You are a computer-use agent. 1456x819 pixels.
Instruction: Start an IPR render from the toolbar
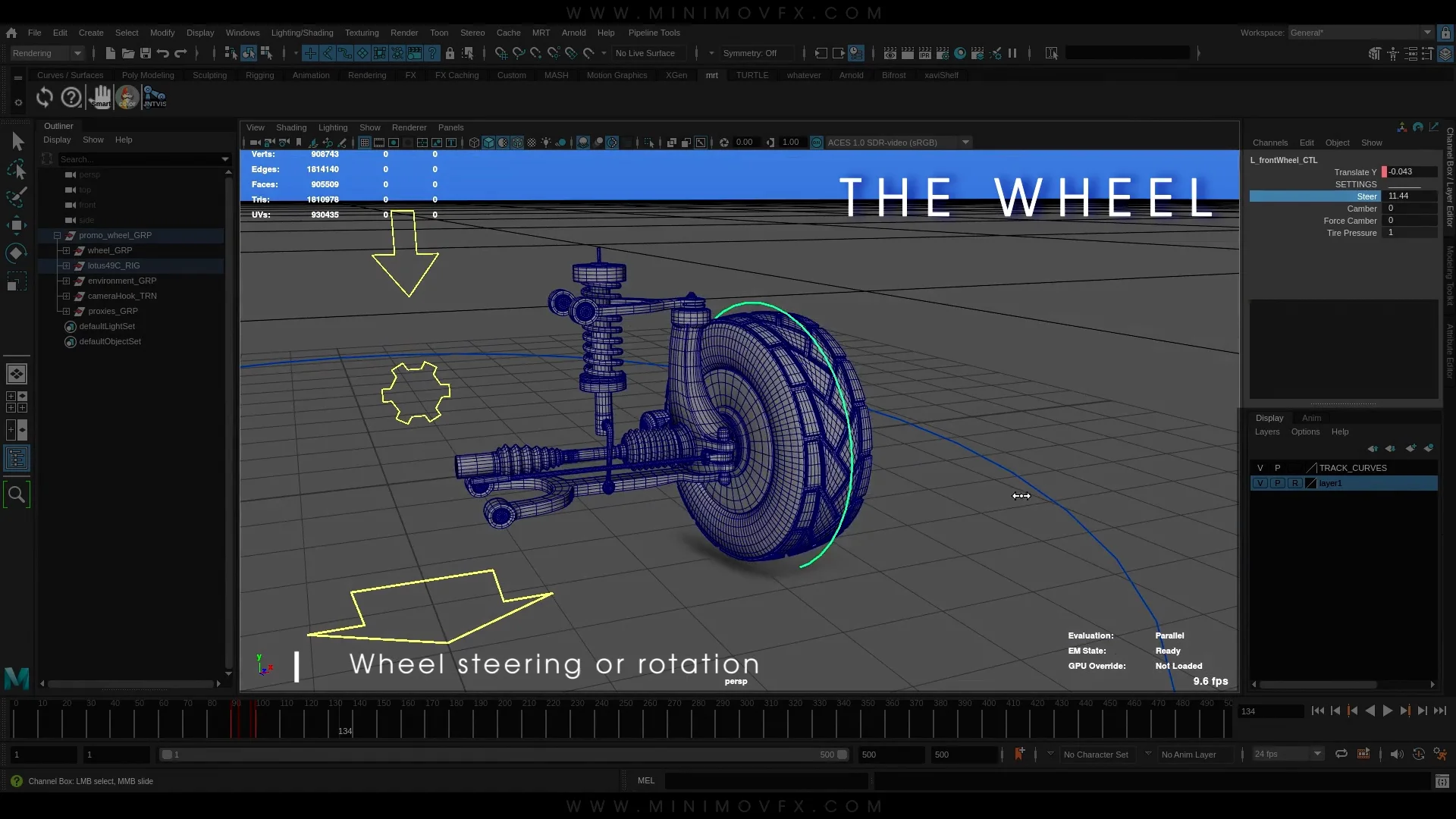click(x=925, y=53)
